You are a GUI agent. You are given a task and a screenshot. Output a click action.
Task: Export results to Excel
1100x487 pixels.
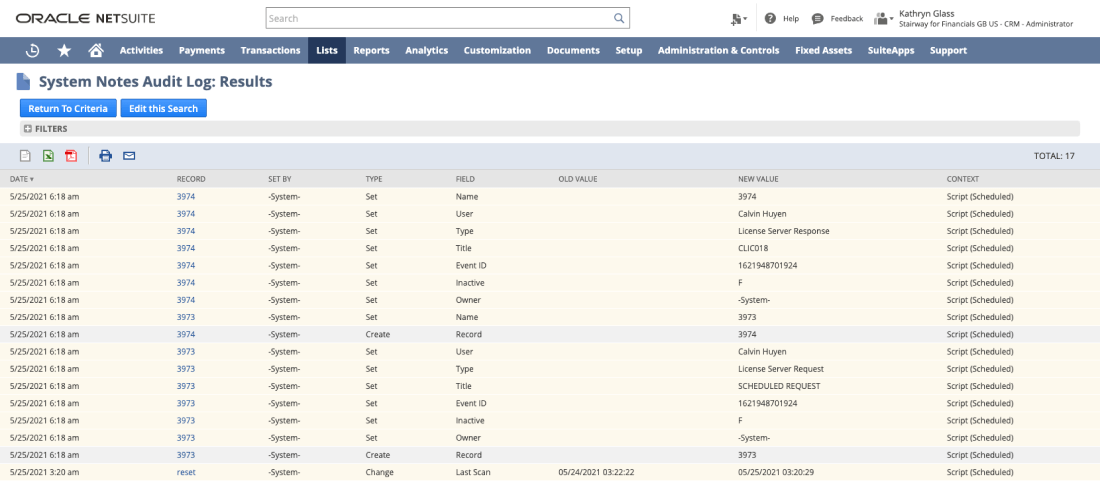coord(48,156)
